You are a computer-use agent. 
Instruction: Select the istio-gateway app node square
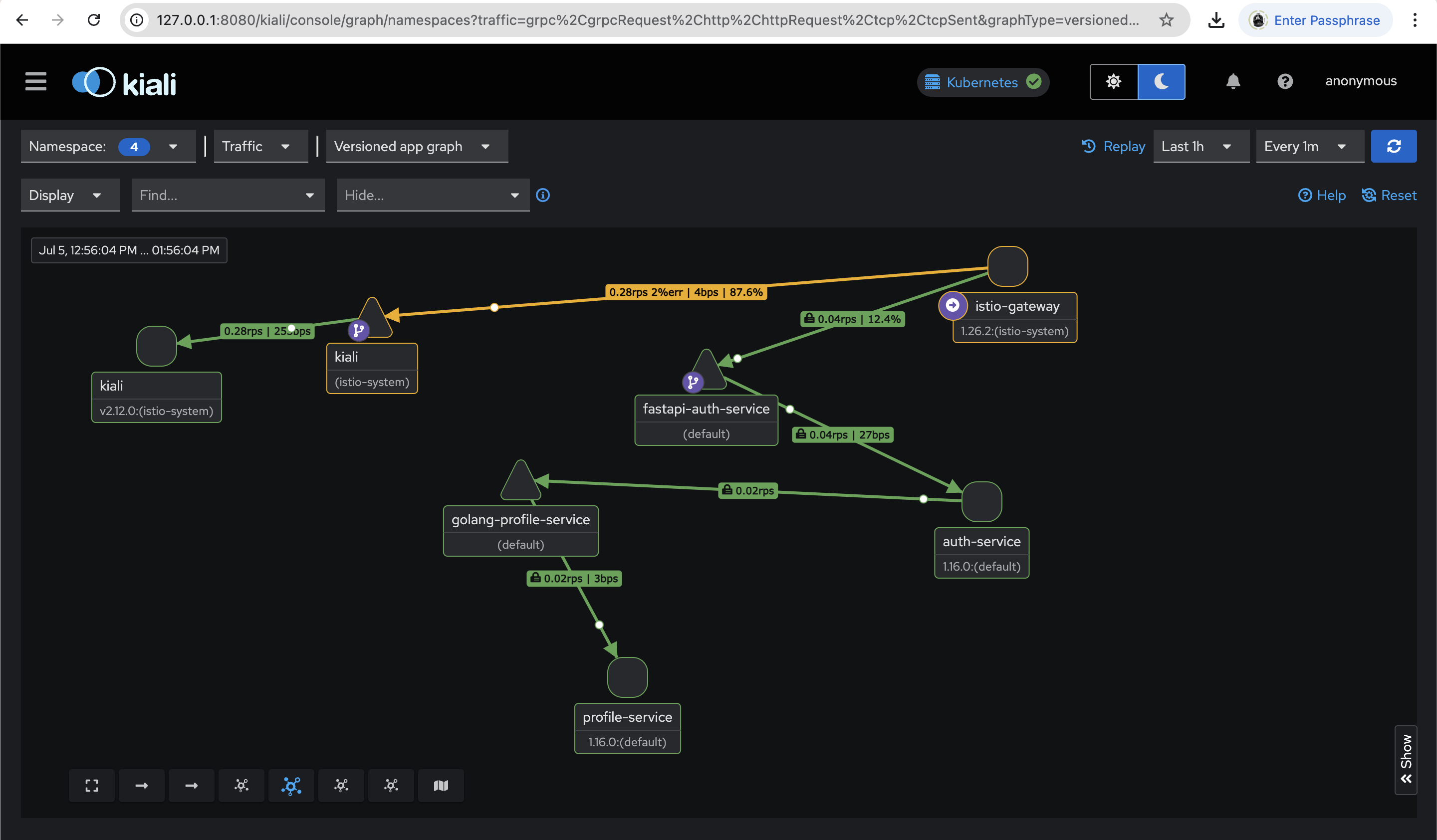click(x=1007, y=266)
